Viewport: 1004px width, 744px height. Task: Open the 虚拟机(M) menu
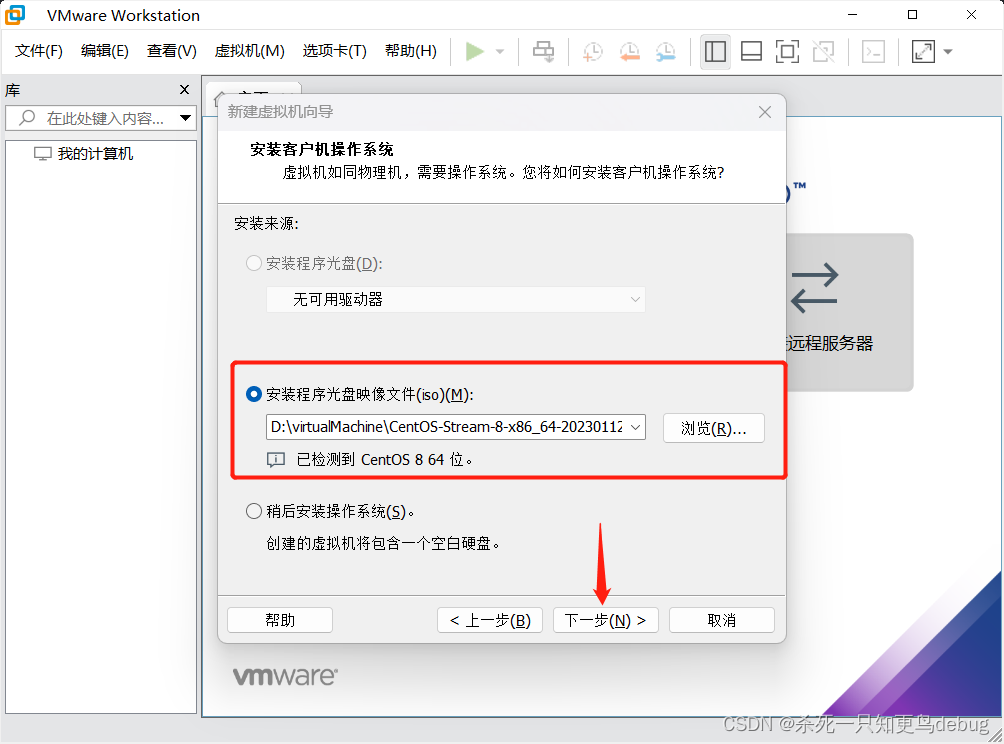pos(249,50)
